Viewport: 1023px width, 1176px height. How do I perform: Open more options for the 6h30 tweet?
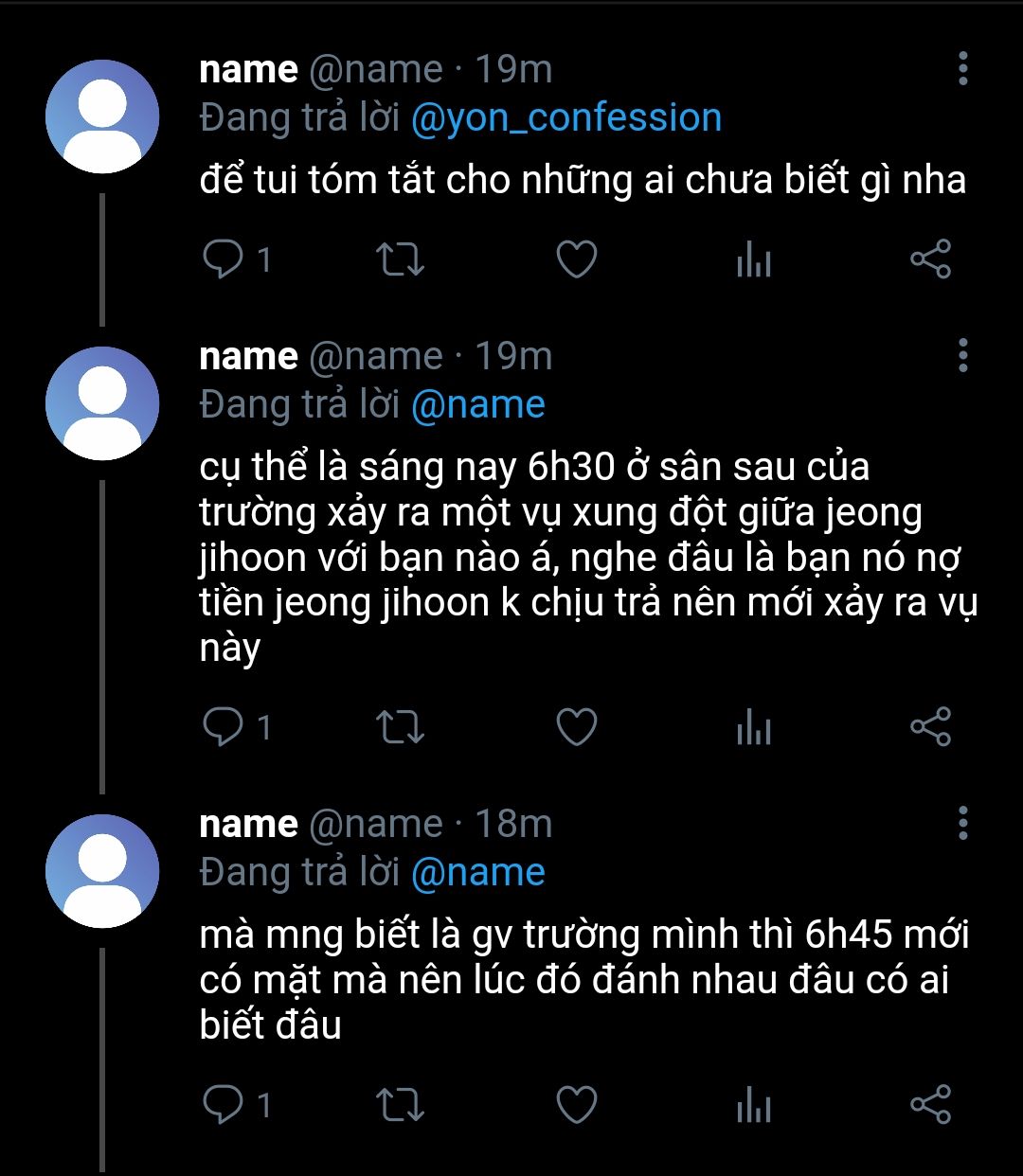point(962,355)
